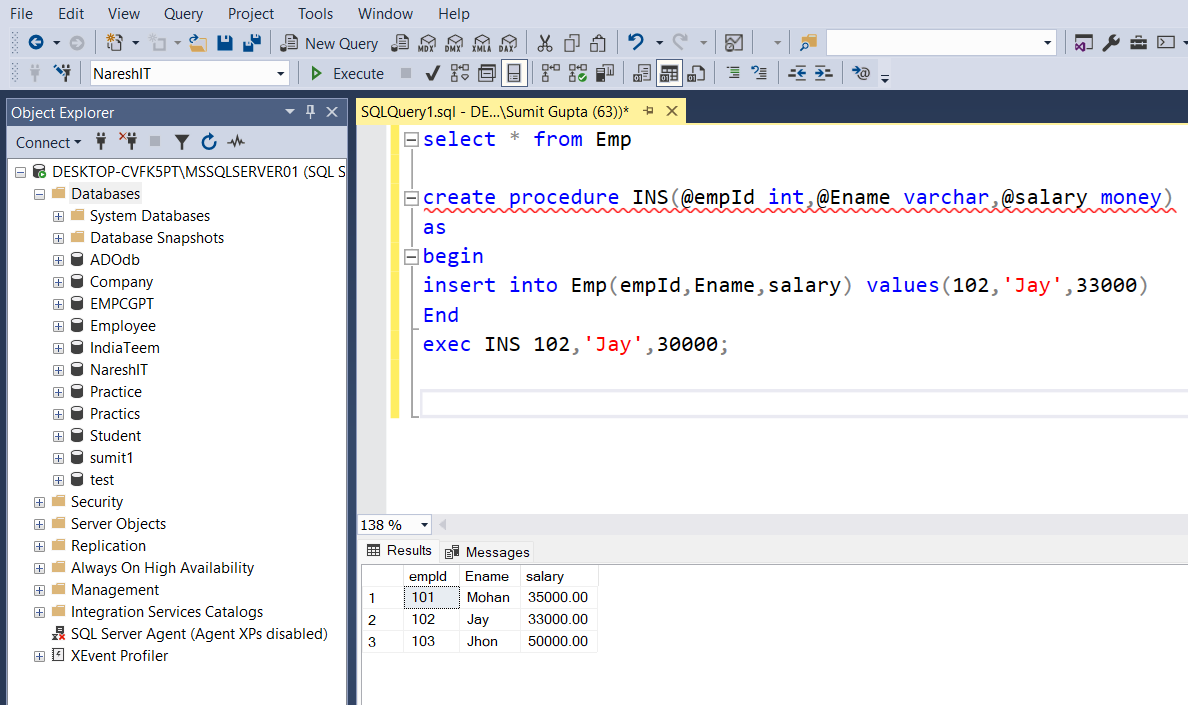Pin the Object Explorer panel
Image resolution: width=1188 pixels, height=705 pixels.
[310, 112]
